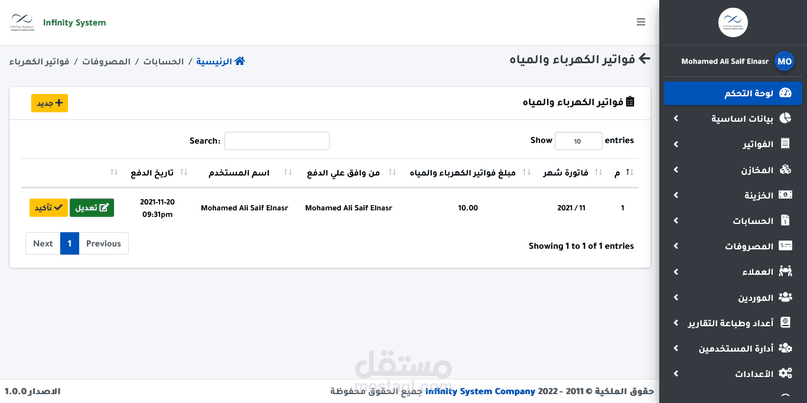Viewport: 807px width, 403px height.
Task: Click the Search input field
Action: (x=276, y=141)
